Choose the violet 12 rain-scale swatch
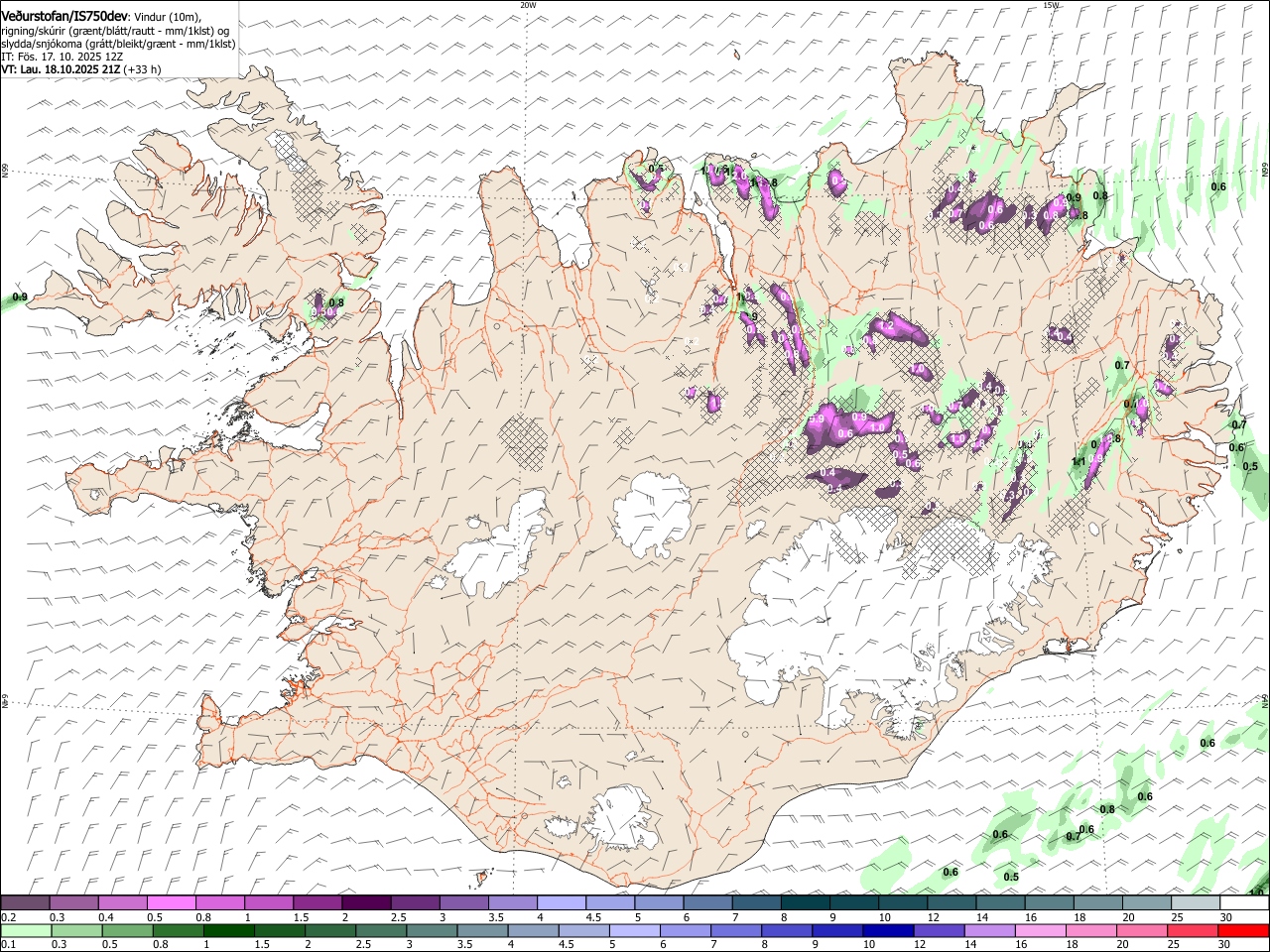The image size is (1270, 952). coord(940,930)
